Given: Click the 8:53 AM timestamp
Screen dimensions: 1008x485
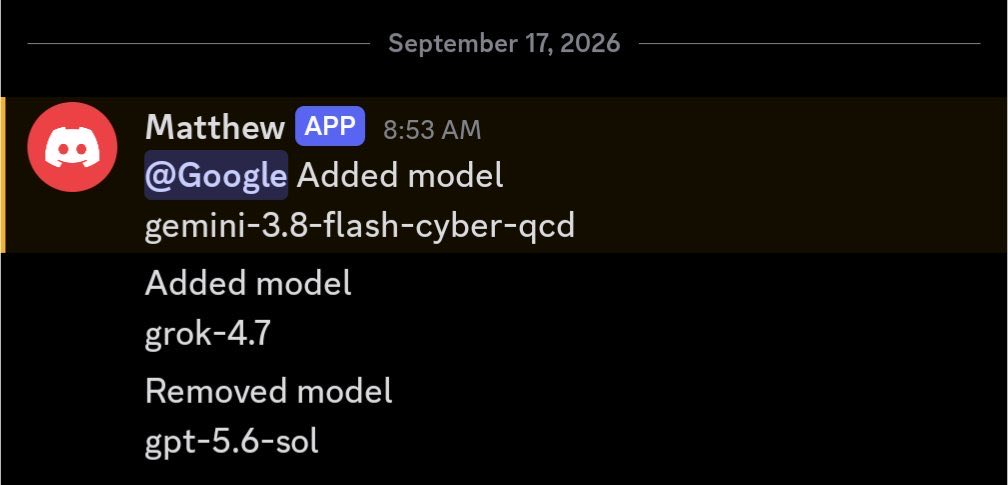Looking at the screenshot, I should tap(432, 130).
